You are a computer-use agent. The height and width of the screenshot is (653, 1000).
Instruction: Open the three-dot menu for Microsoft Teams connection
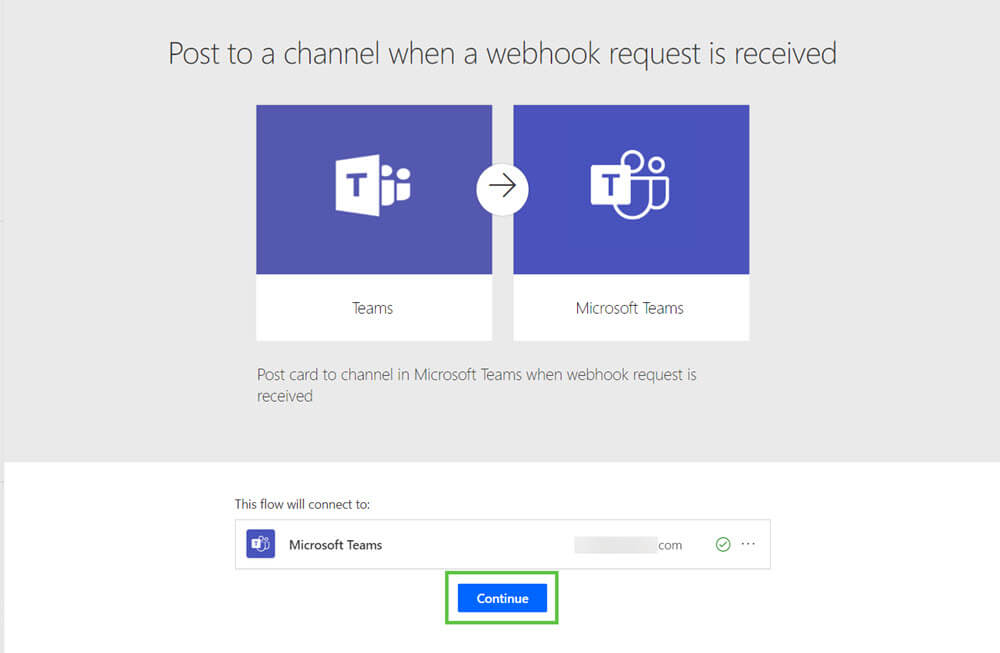748,544
